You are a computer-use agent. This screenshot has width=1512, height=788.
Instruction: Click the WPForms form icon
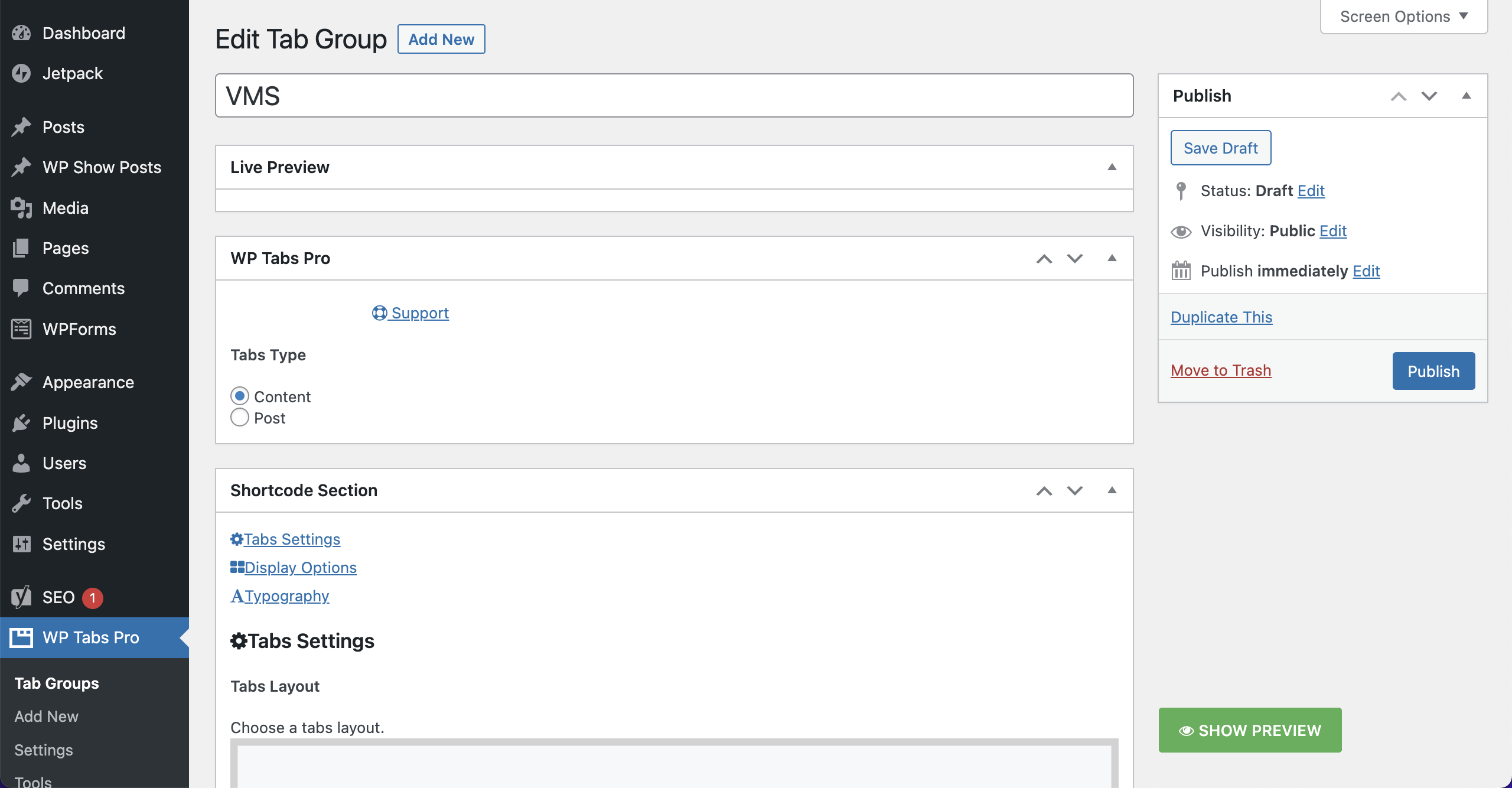[21, 329]
